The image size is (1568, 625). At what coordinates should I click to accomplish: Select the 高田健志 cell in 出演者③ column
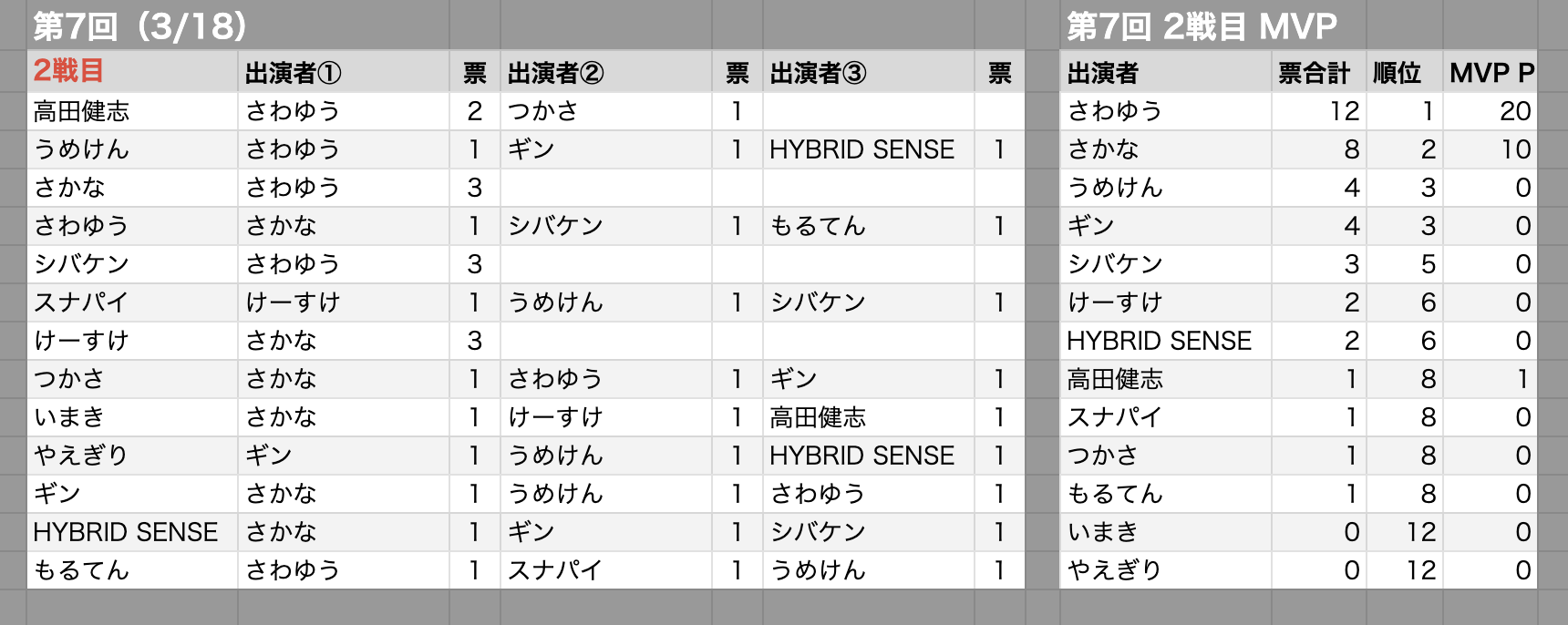[869, 417]
